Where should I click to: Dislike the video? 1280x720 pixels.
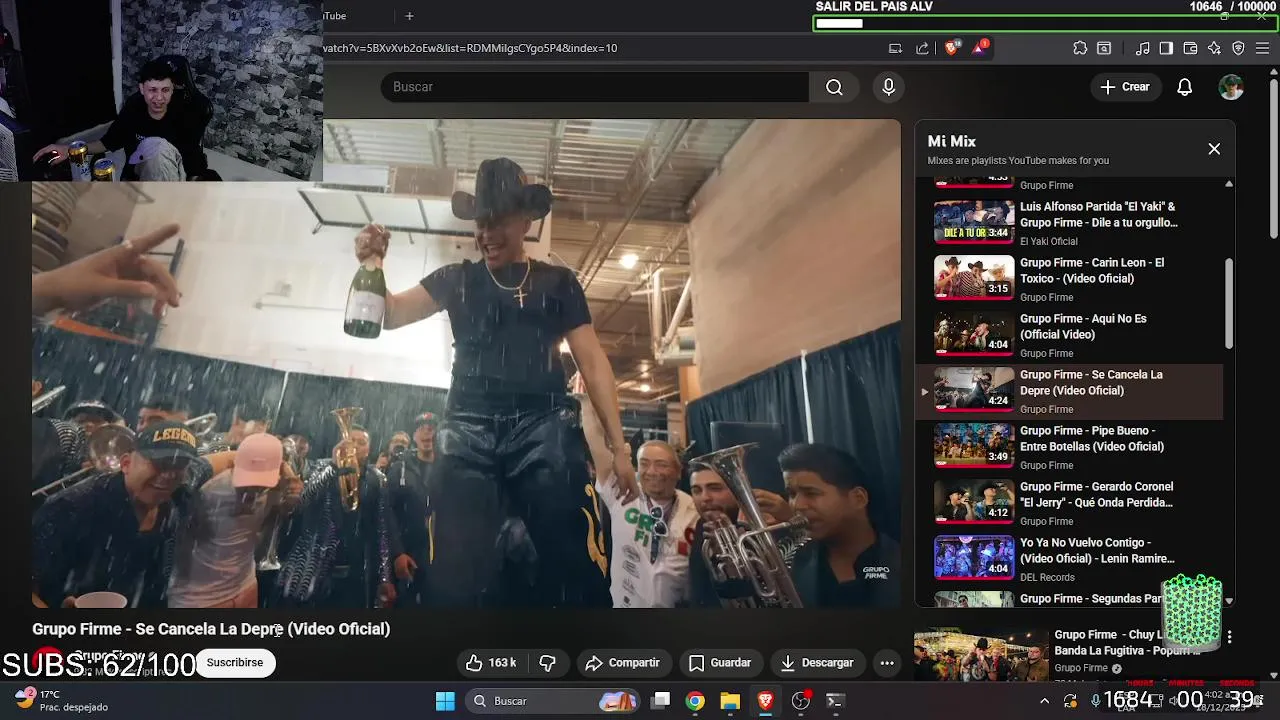click(547, 662)
